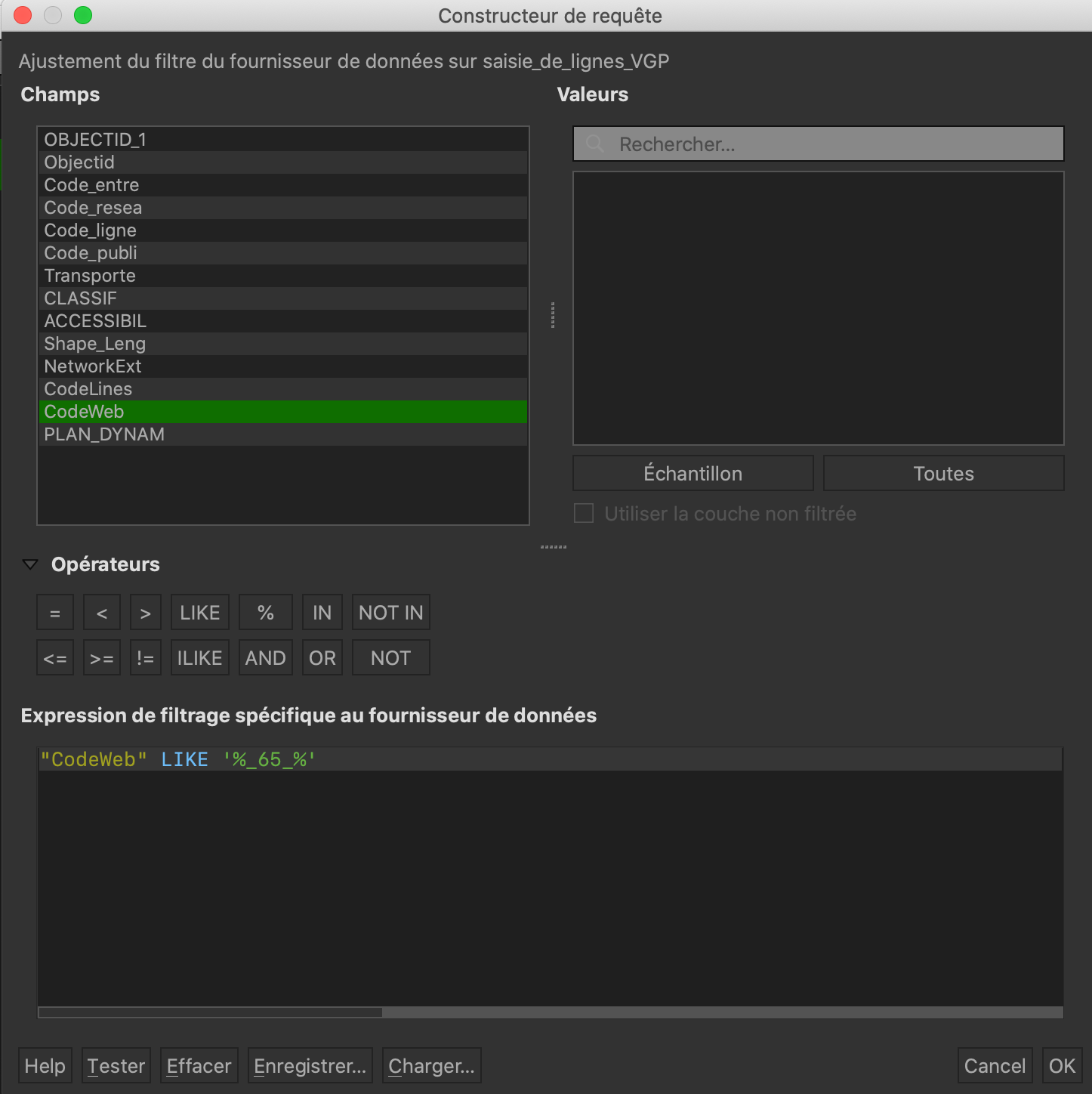Open the Enregistrer… save query dialog
This screenshot has height=1094, width=1092.
click(x=310, y=1066)
